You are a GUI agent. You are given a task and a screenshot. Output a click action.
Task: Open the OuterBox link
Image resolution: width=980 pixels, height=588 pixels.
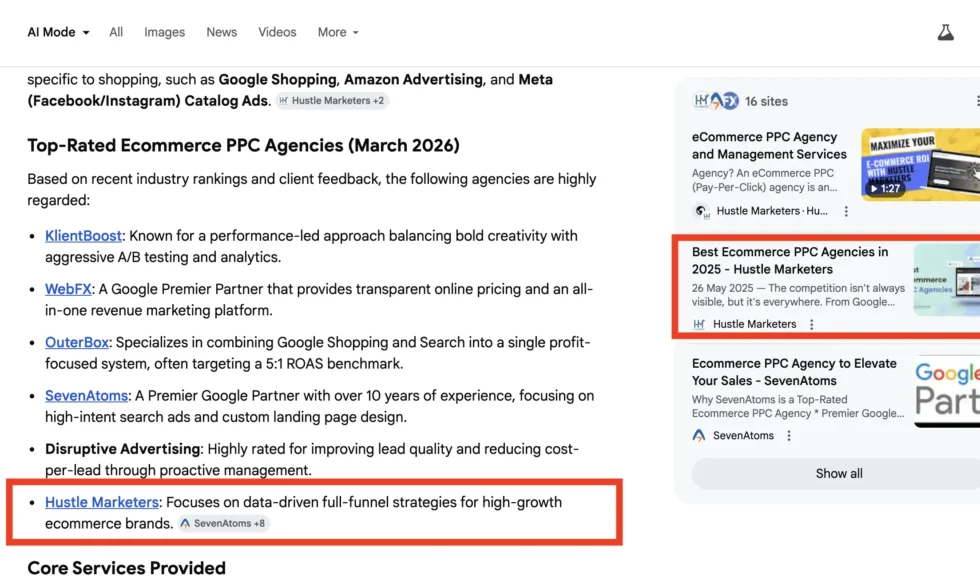click(77, 341)
